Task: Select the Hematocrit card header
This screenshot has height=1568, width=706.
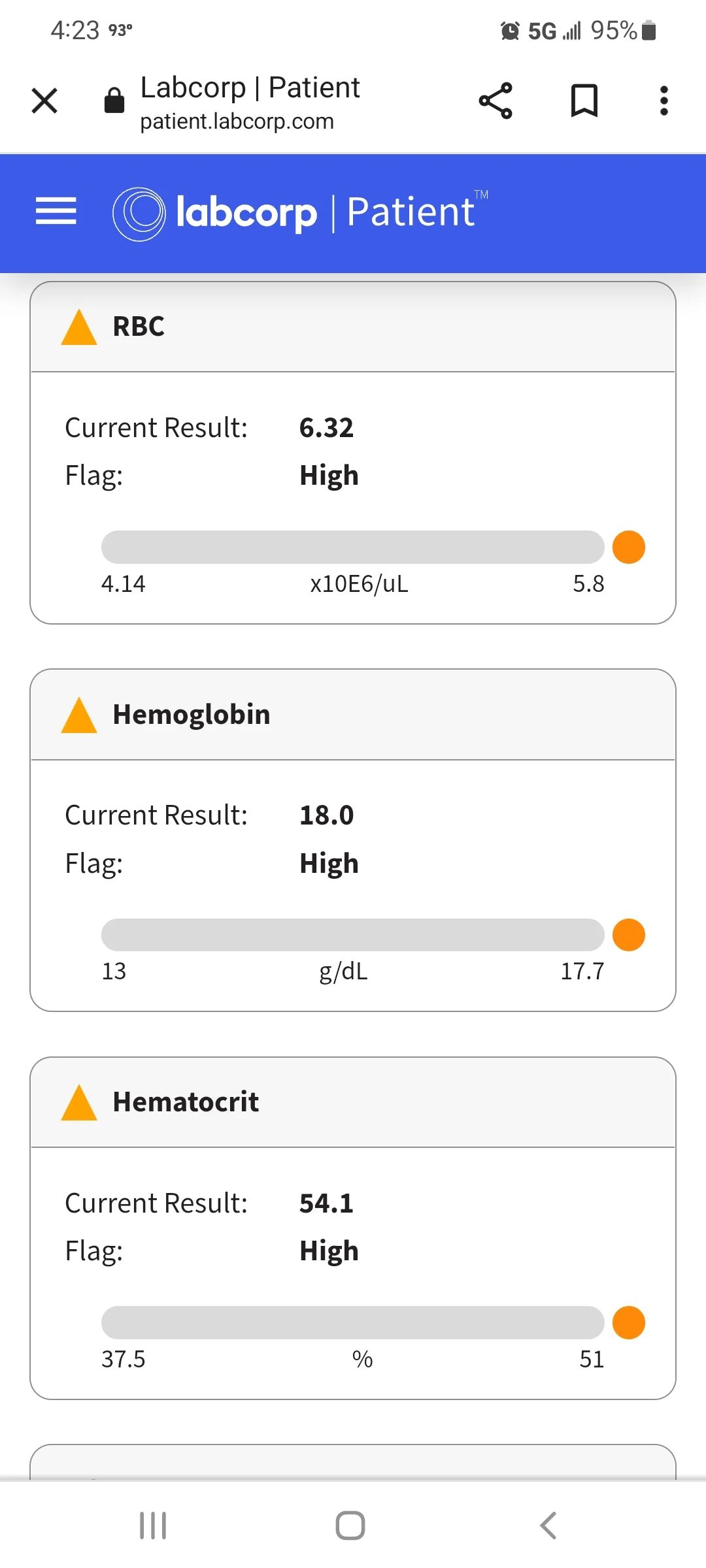Action: (353, 1102)
